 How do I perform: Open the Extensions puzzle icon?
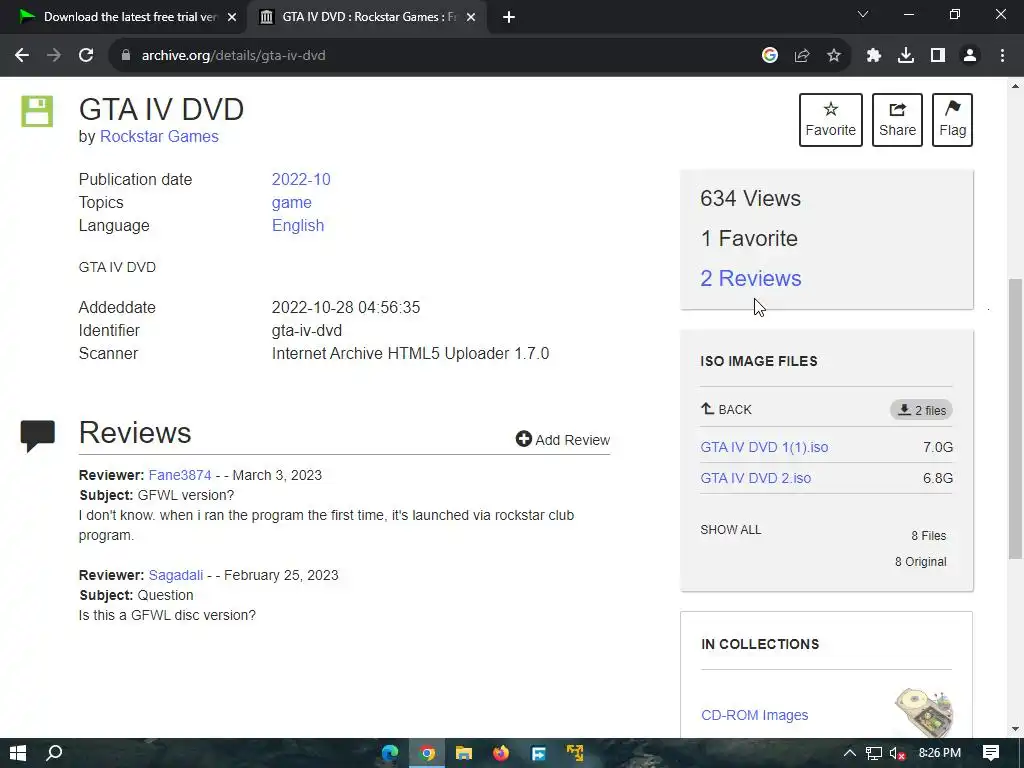coord(874,56)
